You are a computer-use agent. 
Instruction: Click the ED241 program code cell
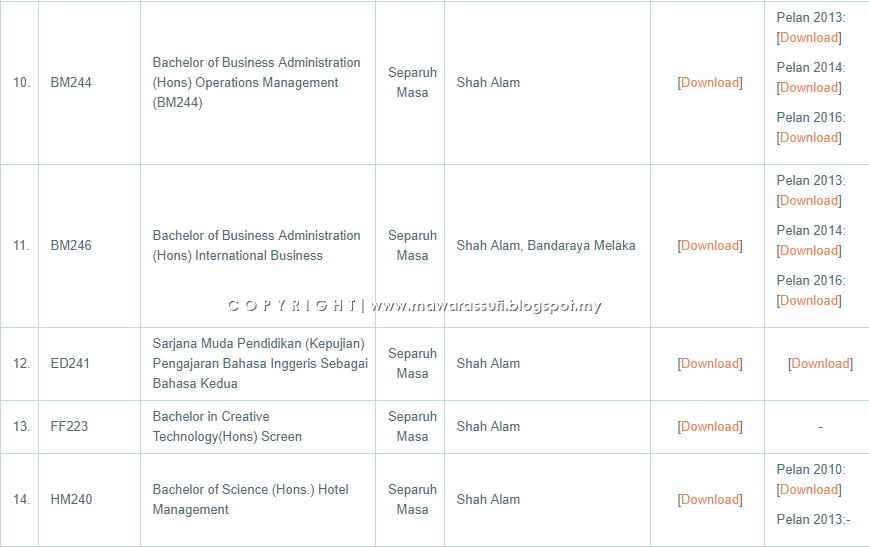[x=70, y=364]
